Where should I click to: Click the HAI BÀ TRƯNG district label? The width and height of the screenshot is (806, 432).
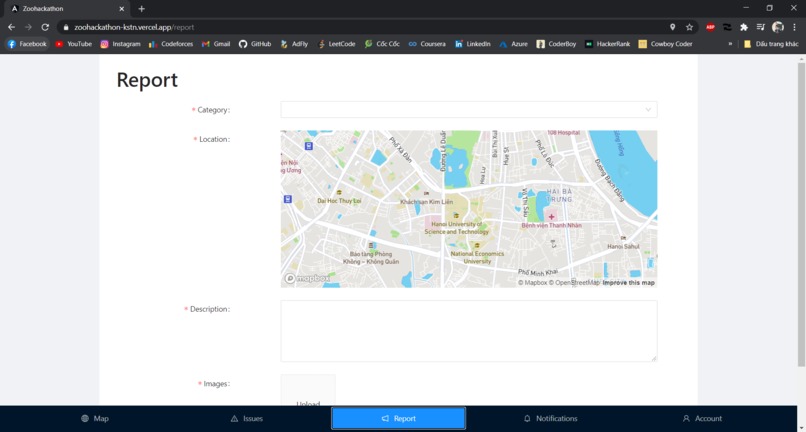pos(559,195)
